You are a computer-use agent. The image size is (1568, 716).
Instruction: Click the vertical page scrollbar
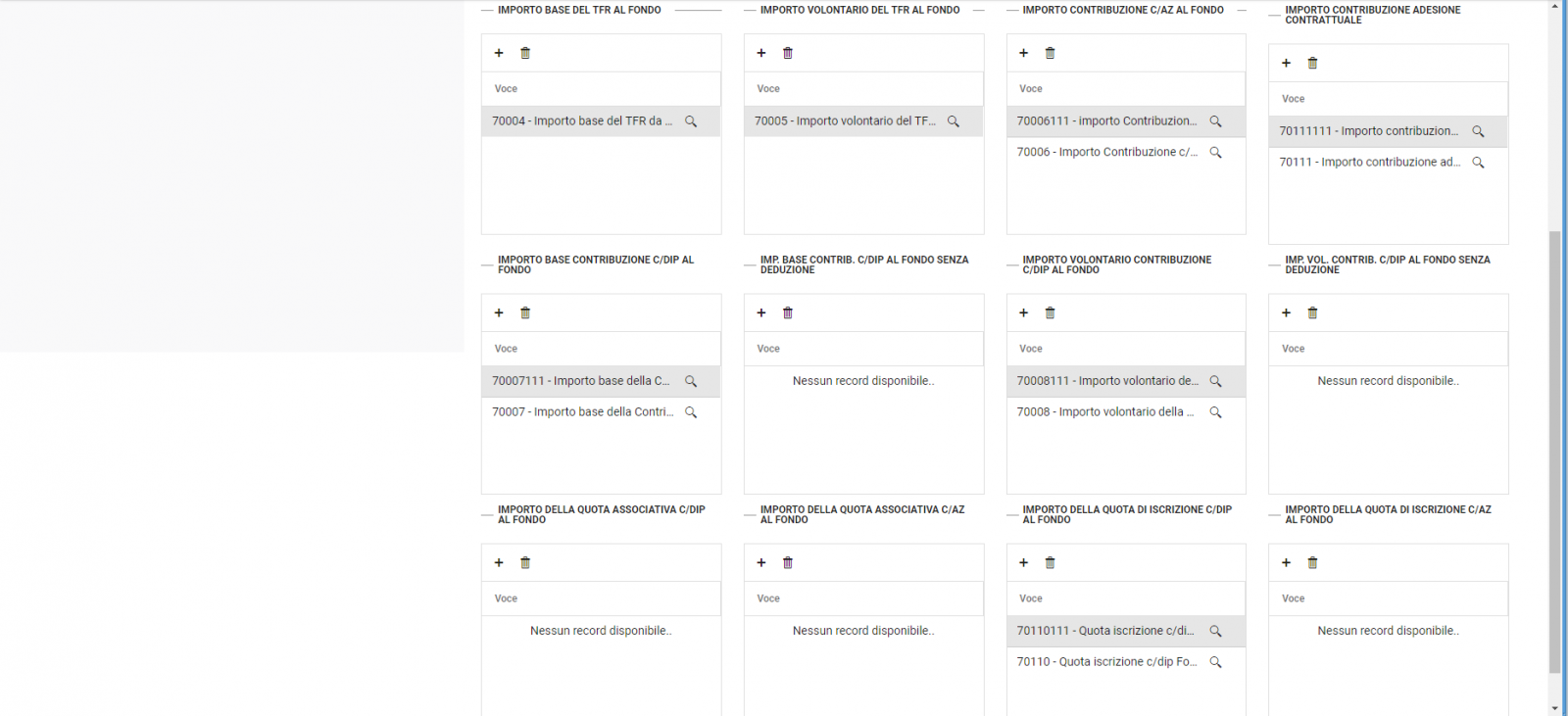coord(1554,451)
